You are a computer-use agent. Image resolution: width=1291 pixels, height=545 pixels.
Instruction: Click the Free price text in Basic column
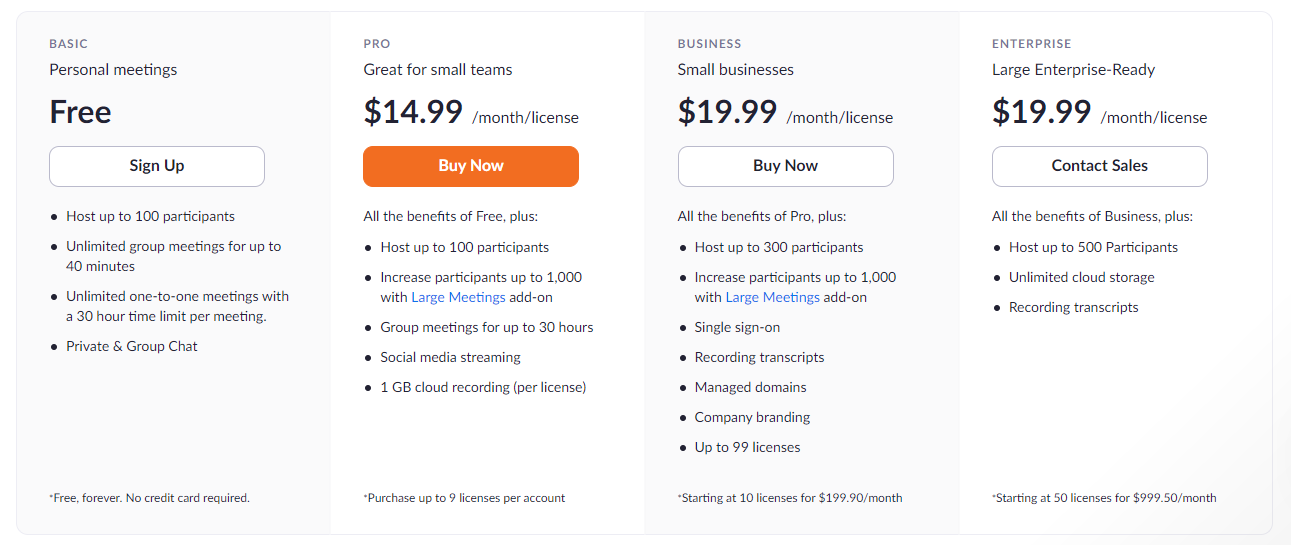tap(80, 111)
